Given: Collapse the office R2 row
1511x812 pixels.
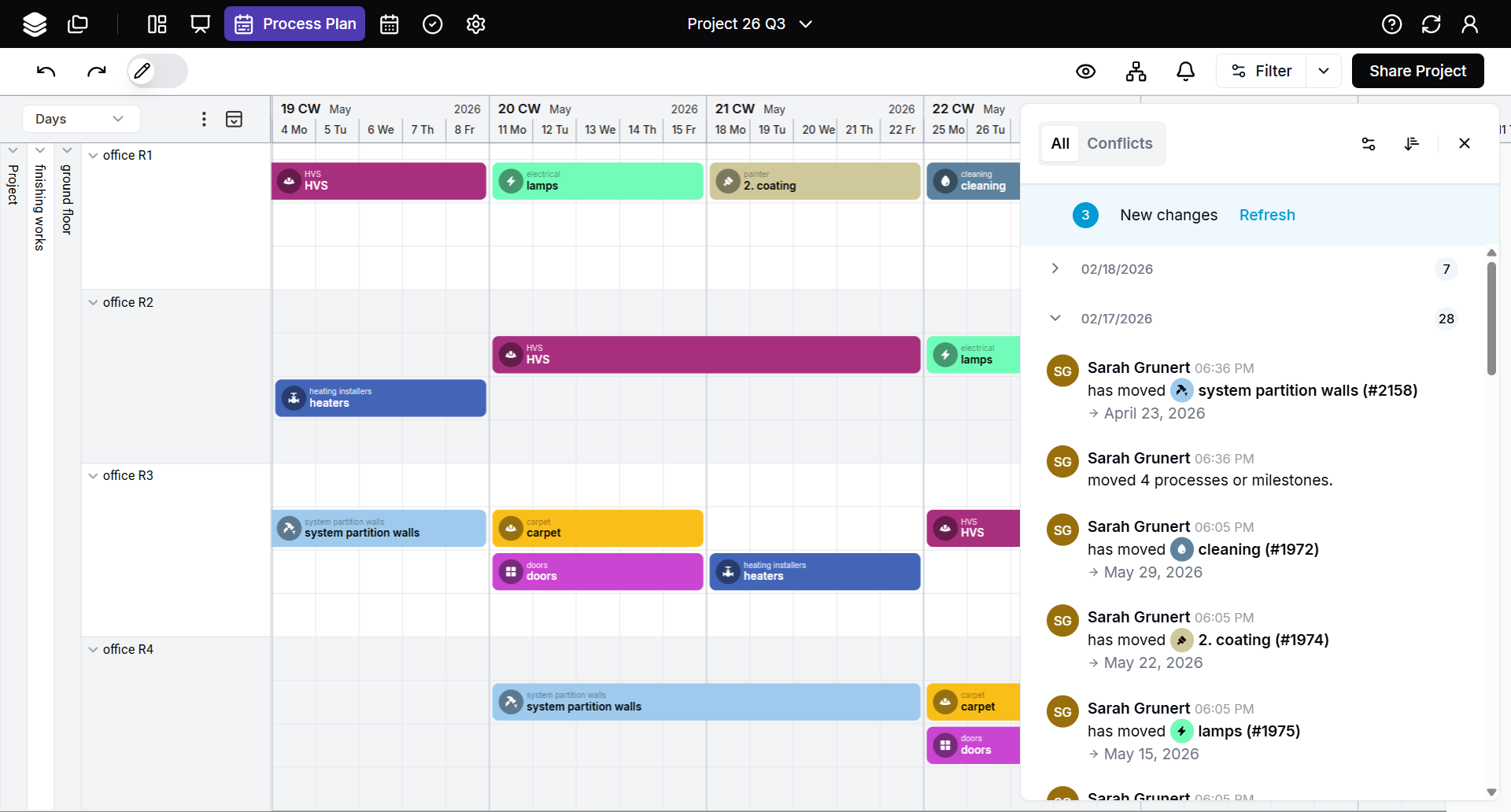Looking at the screenshot, I should 94,303.
